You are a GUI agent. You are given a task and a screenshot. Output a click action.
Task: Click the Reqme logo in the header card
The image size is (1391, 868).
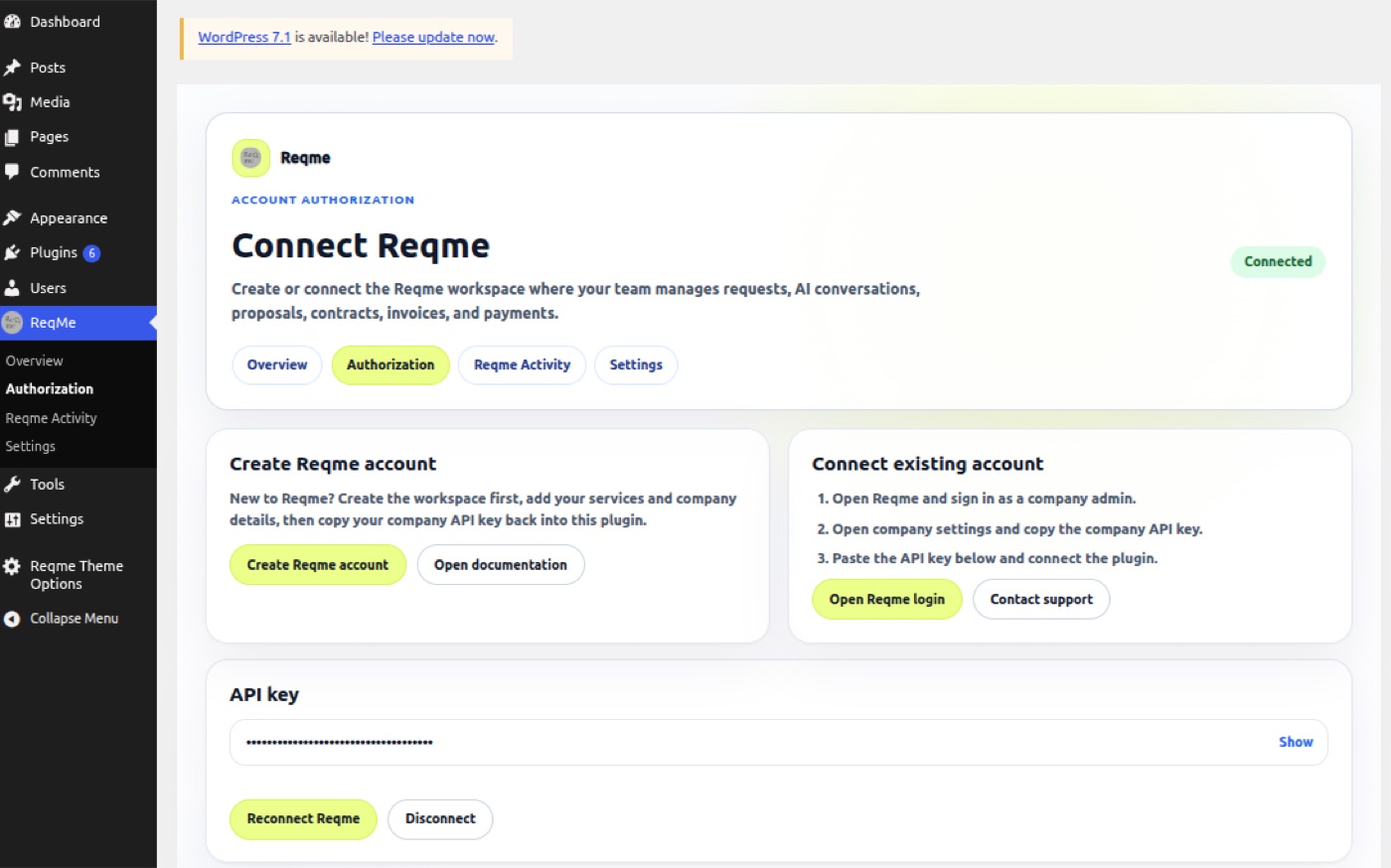coord(250,157)
